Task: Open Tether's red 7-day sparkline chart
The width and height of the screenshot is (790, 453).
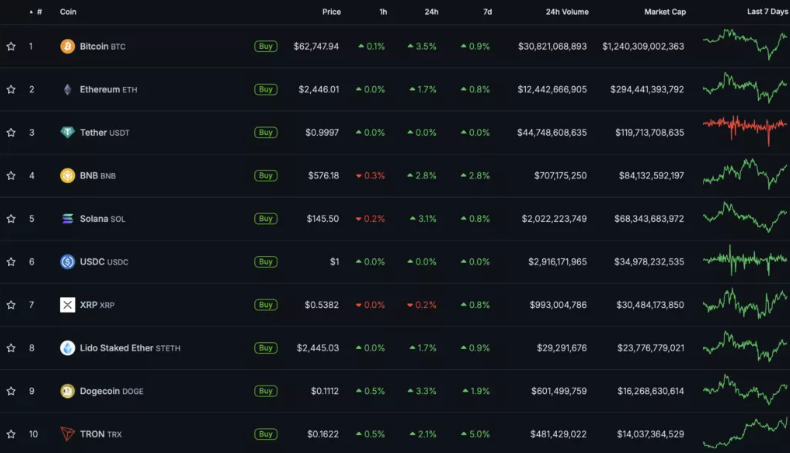Action: [x=745, y=129]
